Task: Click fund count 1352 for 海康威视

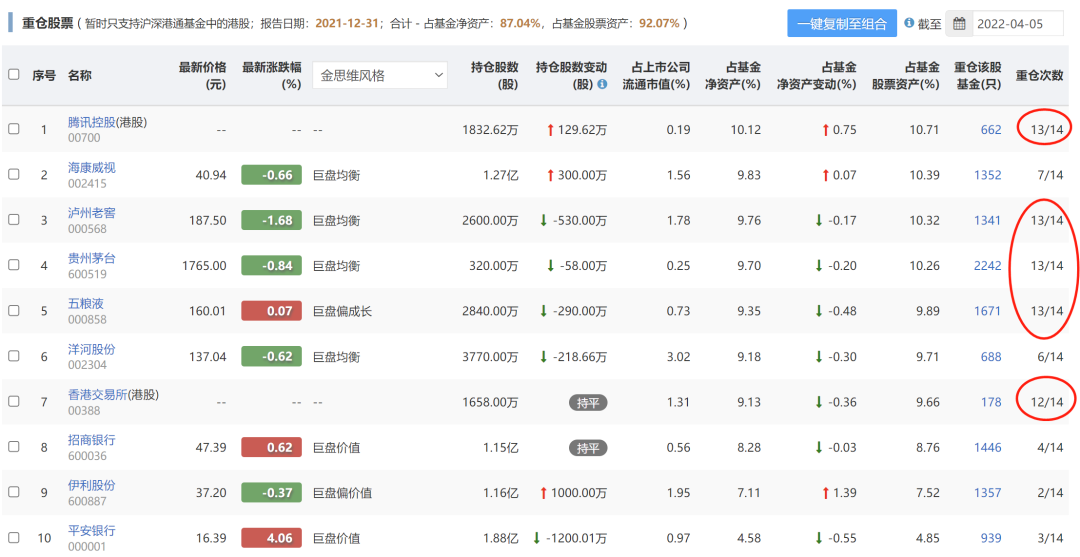Action: [x=987, y=175]
